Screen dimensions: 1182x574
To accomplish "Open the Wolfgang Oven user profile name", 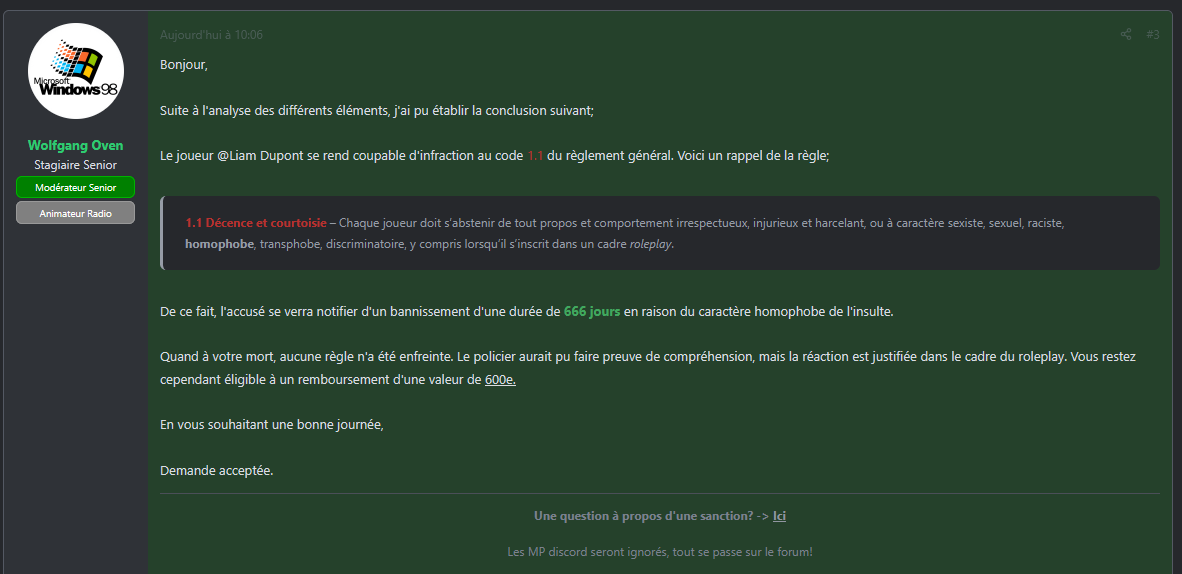I will (75, 146).
